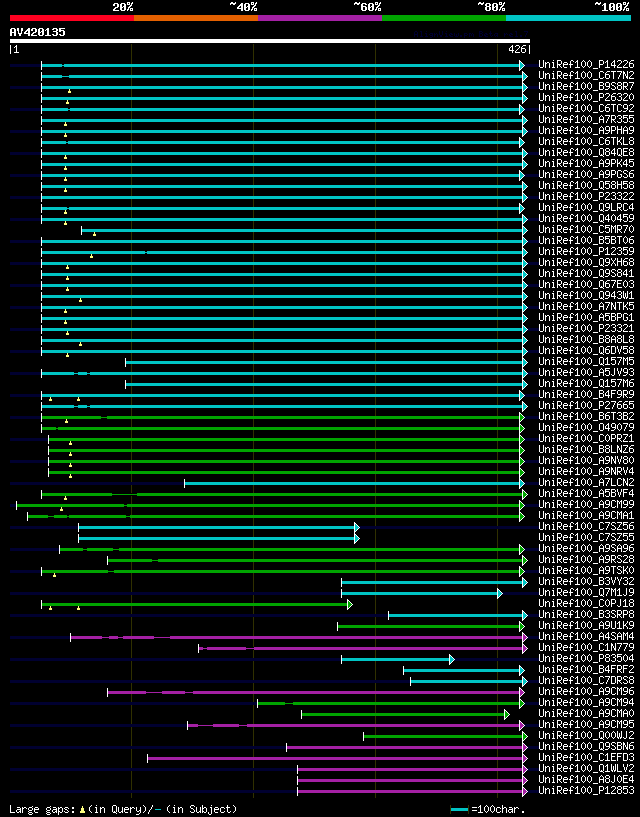Image resolution: width=640 pixels, height=817 pixels.
Task: Click the green ~80% legend segment
Action: pos(444,18)
